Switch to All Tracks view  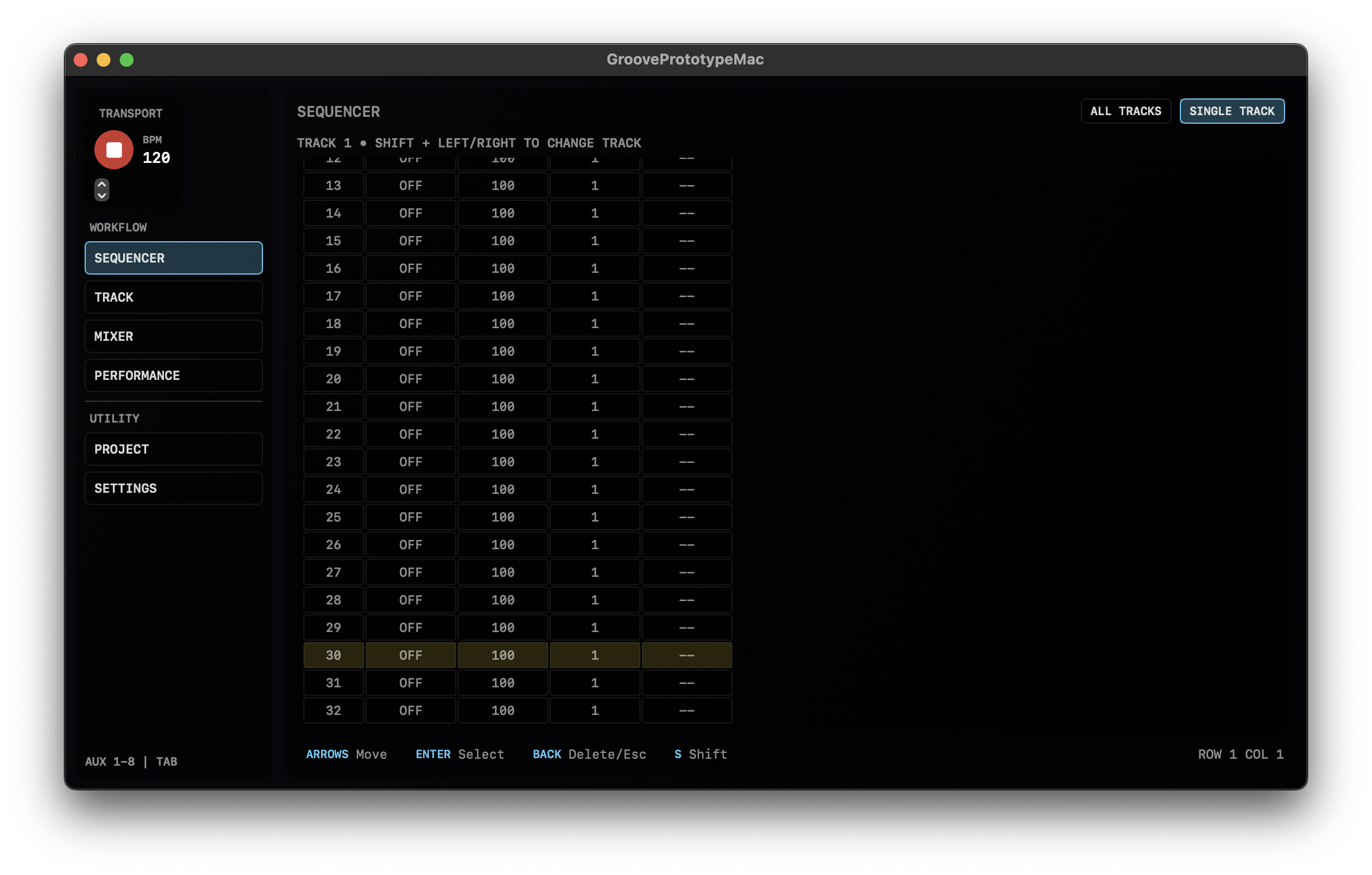[1125, 111]
